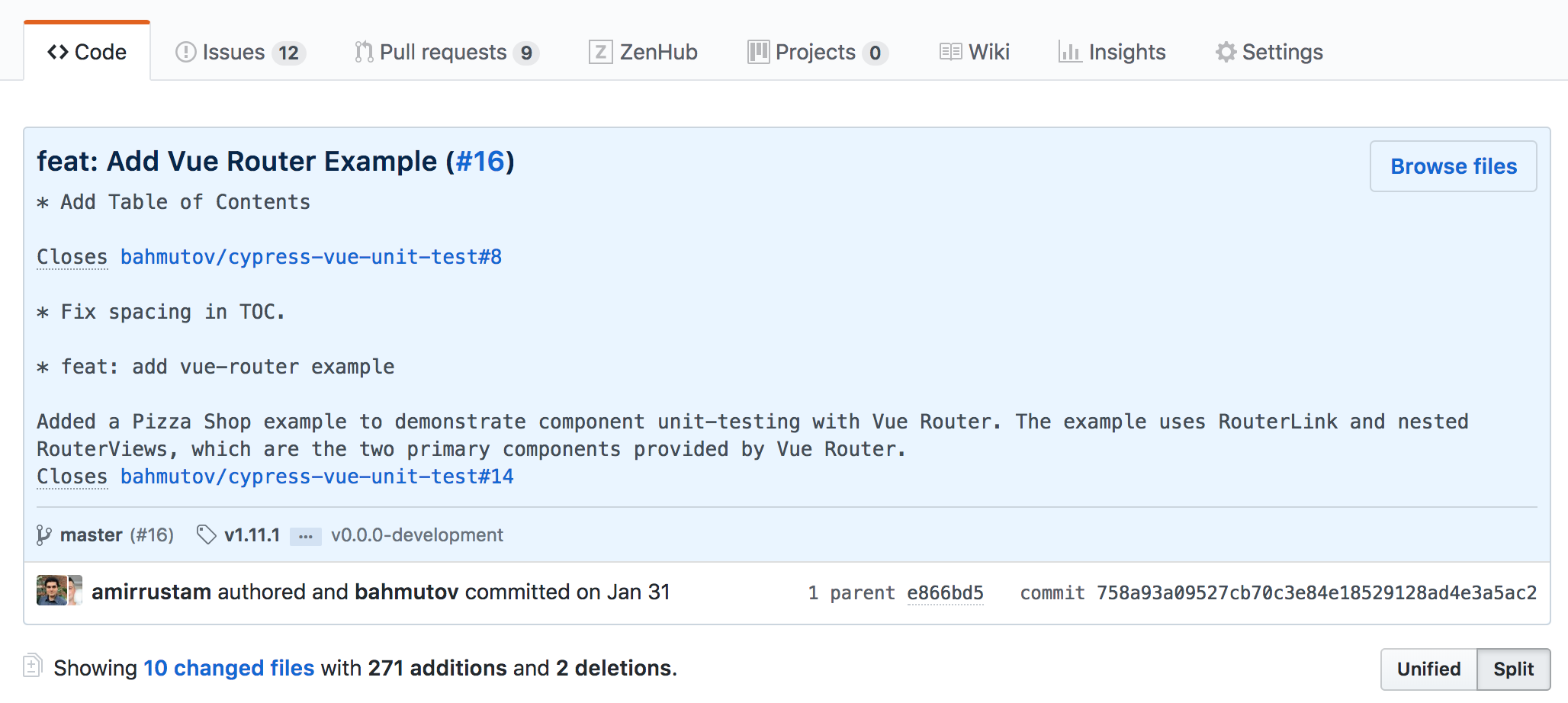
Task: Click the "271 additions" text
Action: tap(438, 668)
